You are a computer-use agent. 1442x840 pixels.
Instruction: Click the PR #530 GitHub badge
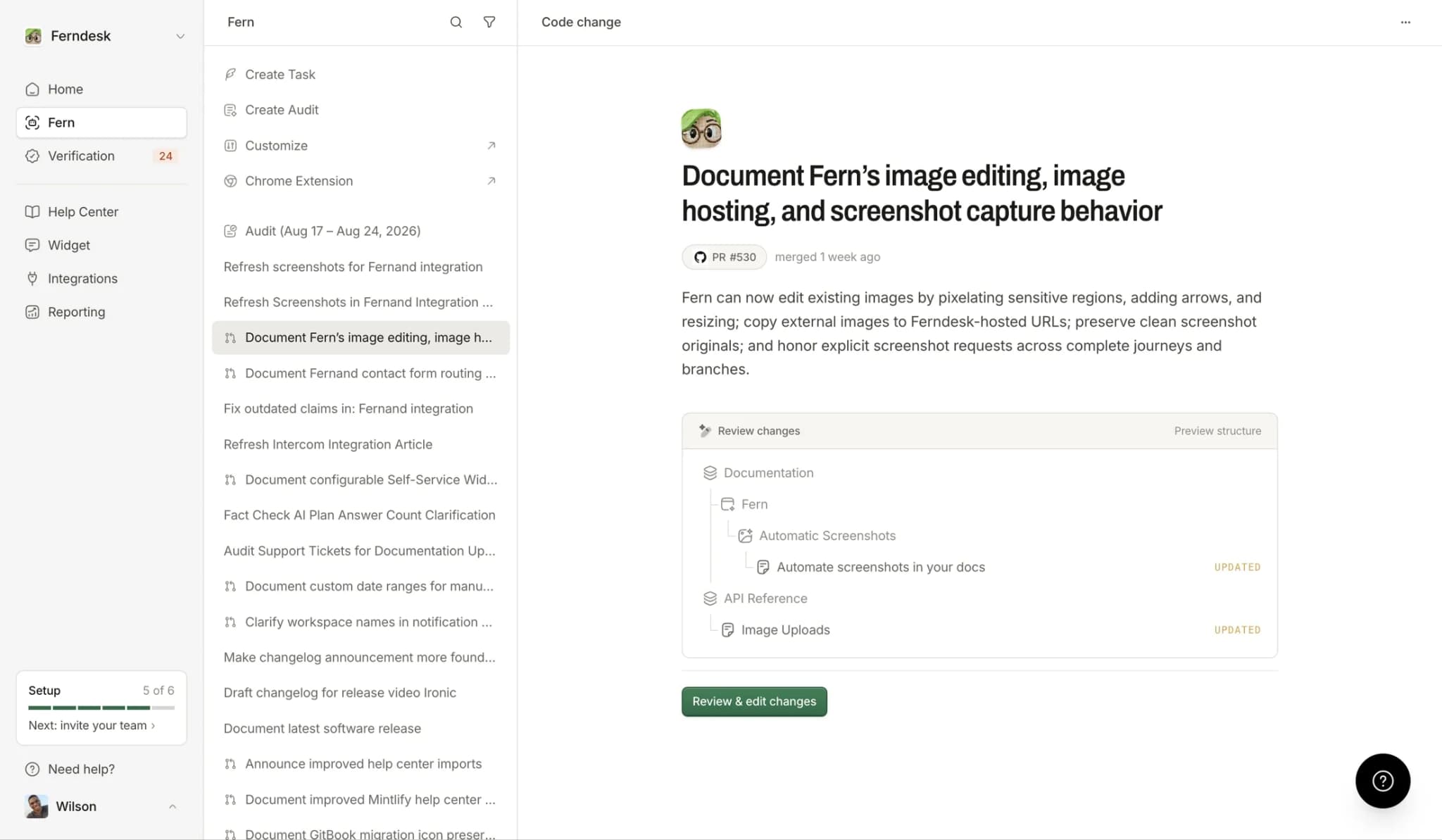coord(724,257)
